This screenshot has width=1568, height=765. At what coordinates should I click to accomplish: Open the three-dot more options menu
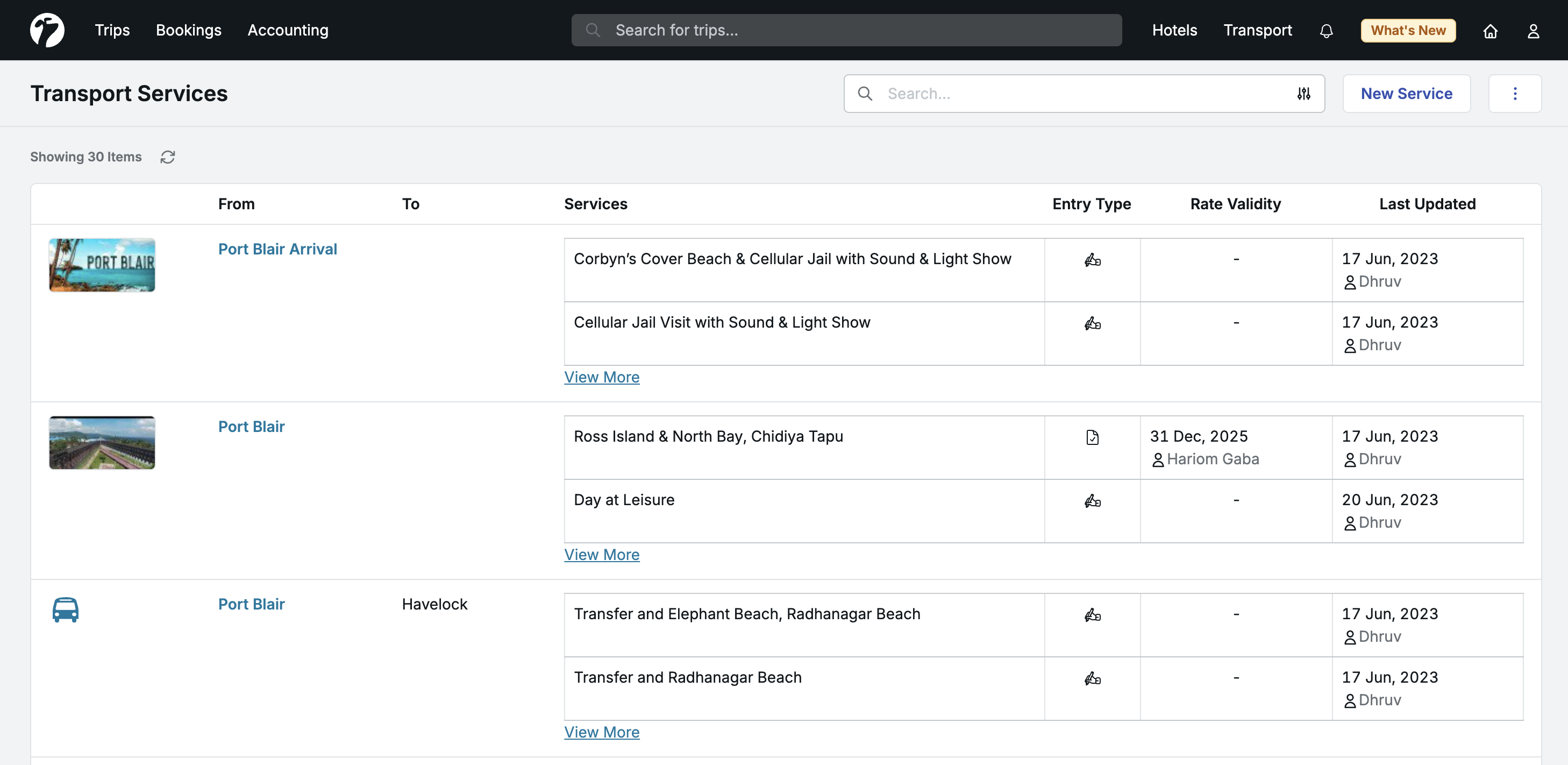tap(1514, 94)
